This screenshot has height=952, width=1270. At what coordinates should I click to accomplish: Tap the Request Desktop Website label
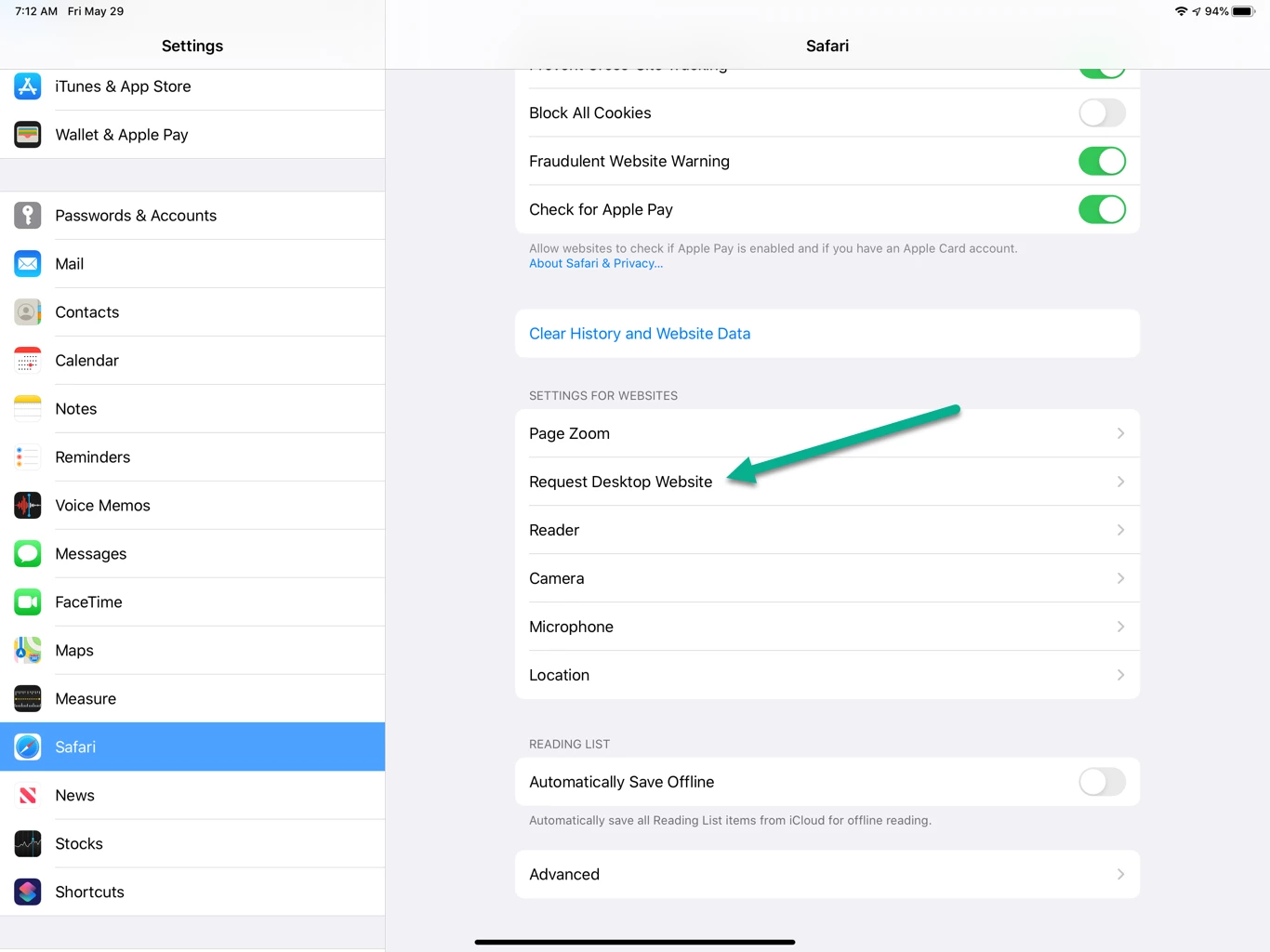point(620,482)
